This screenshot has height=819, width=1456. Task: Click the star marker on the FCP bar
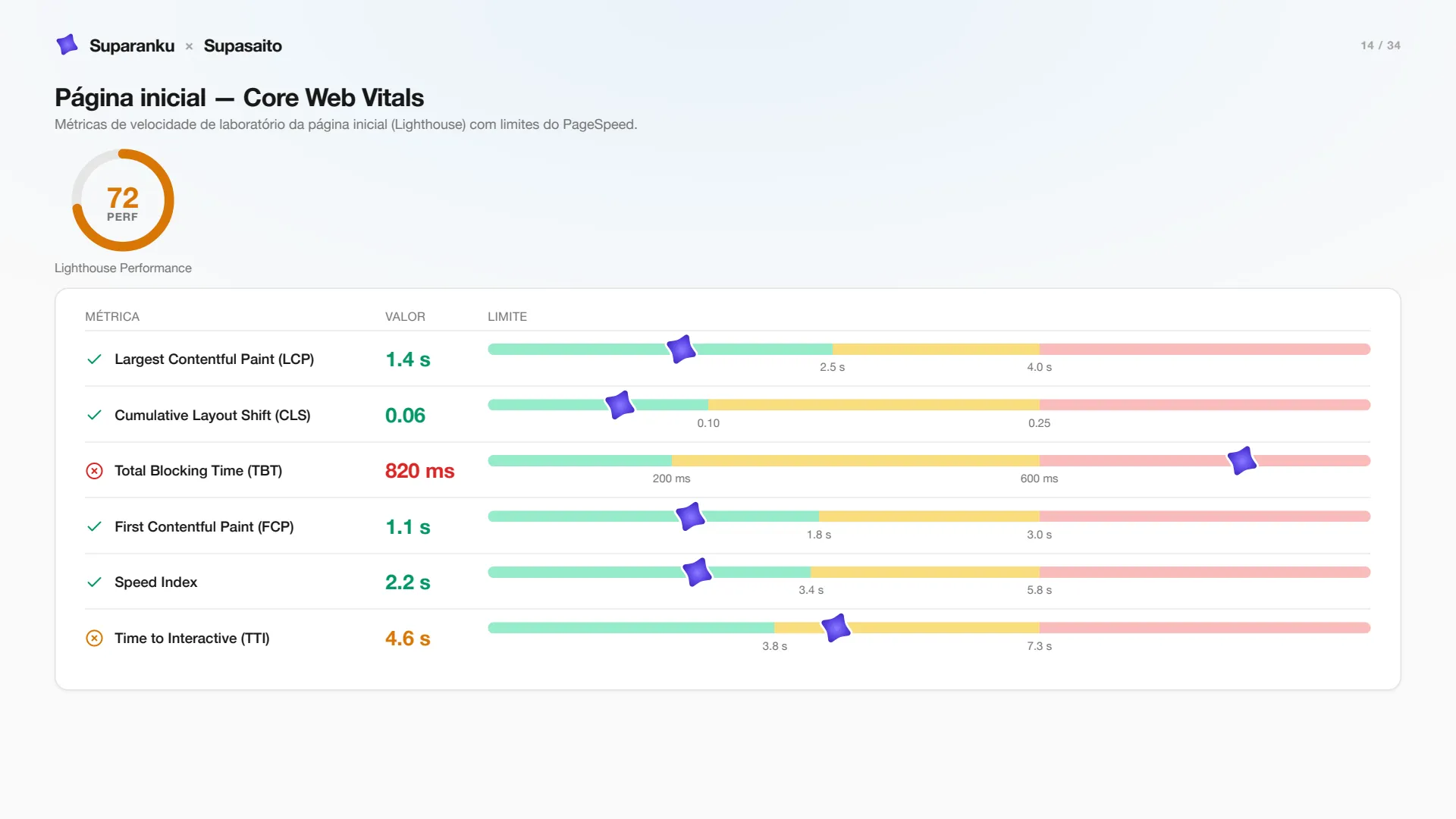click(690, 516)
